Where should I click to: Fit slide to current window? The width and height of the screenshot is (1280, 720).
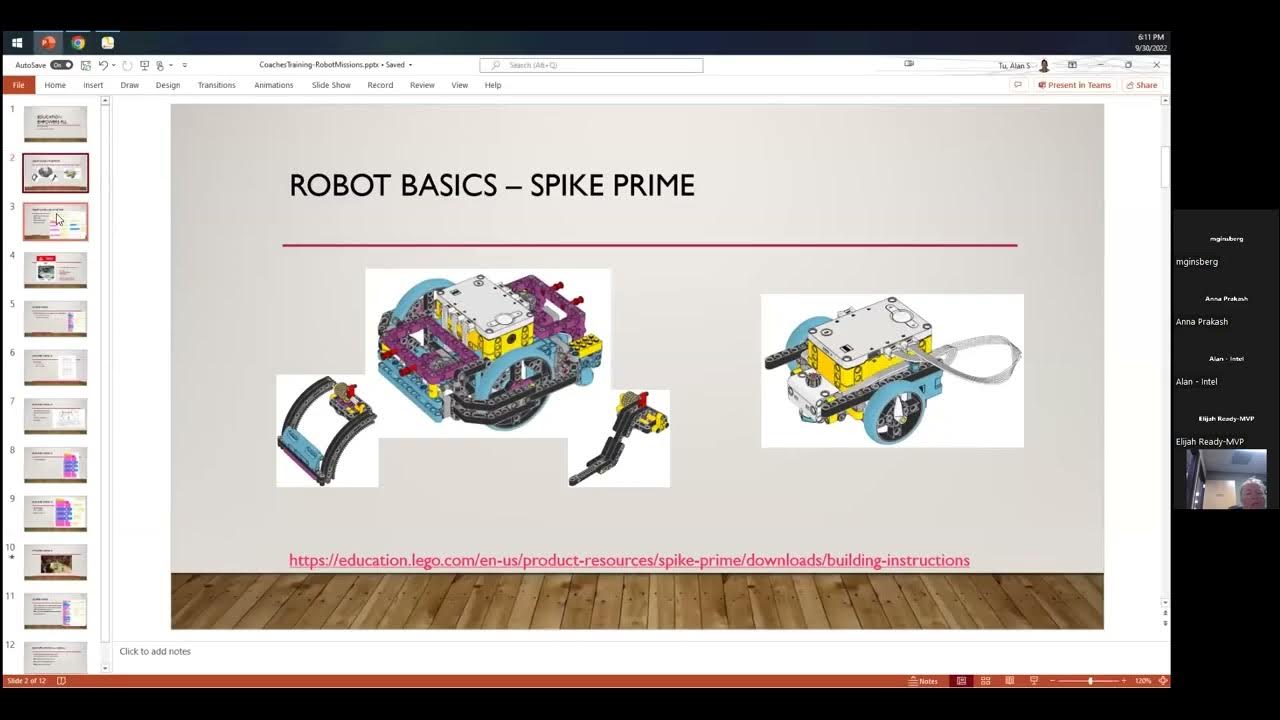coord(1162,681)
